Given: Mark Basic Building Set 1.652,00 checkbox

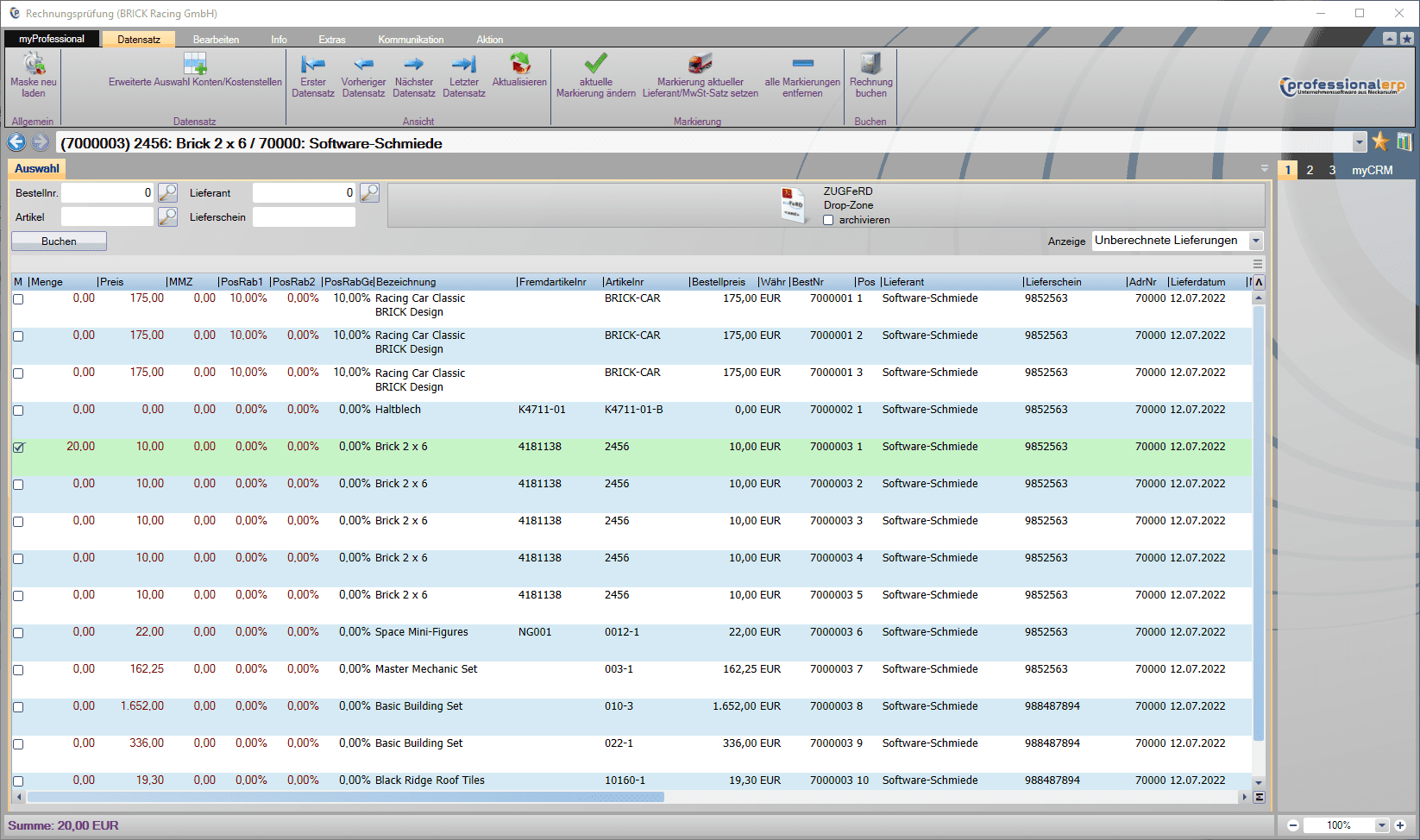Looking at the screenshot, I should tap(18, 707).
